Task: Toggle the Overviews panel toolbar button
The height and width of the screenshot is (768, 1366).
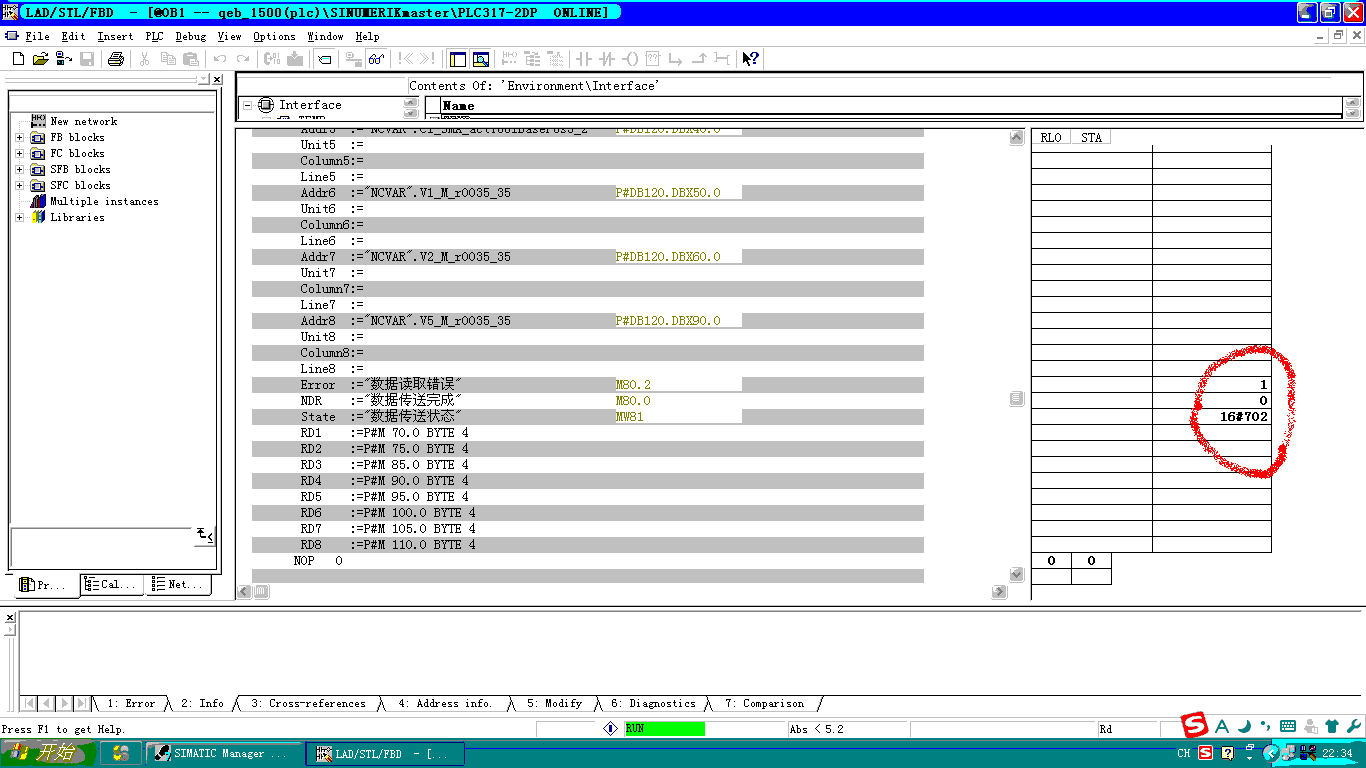Action: [458, 59]
